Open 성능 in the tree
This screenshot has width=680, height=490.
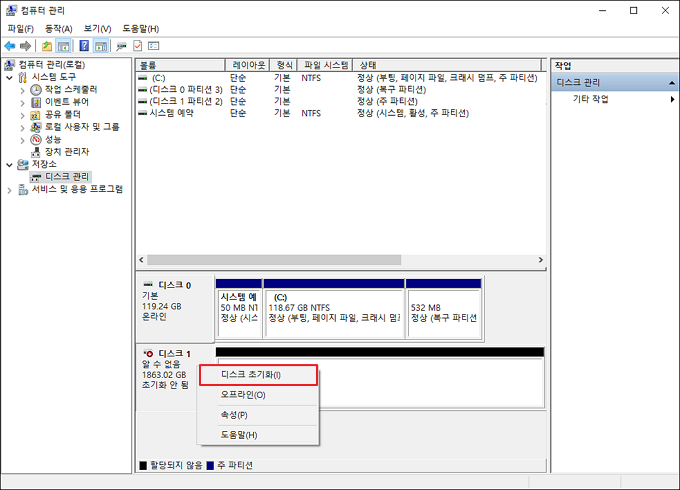53,140
